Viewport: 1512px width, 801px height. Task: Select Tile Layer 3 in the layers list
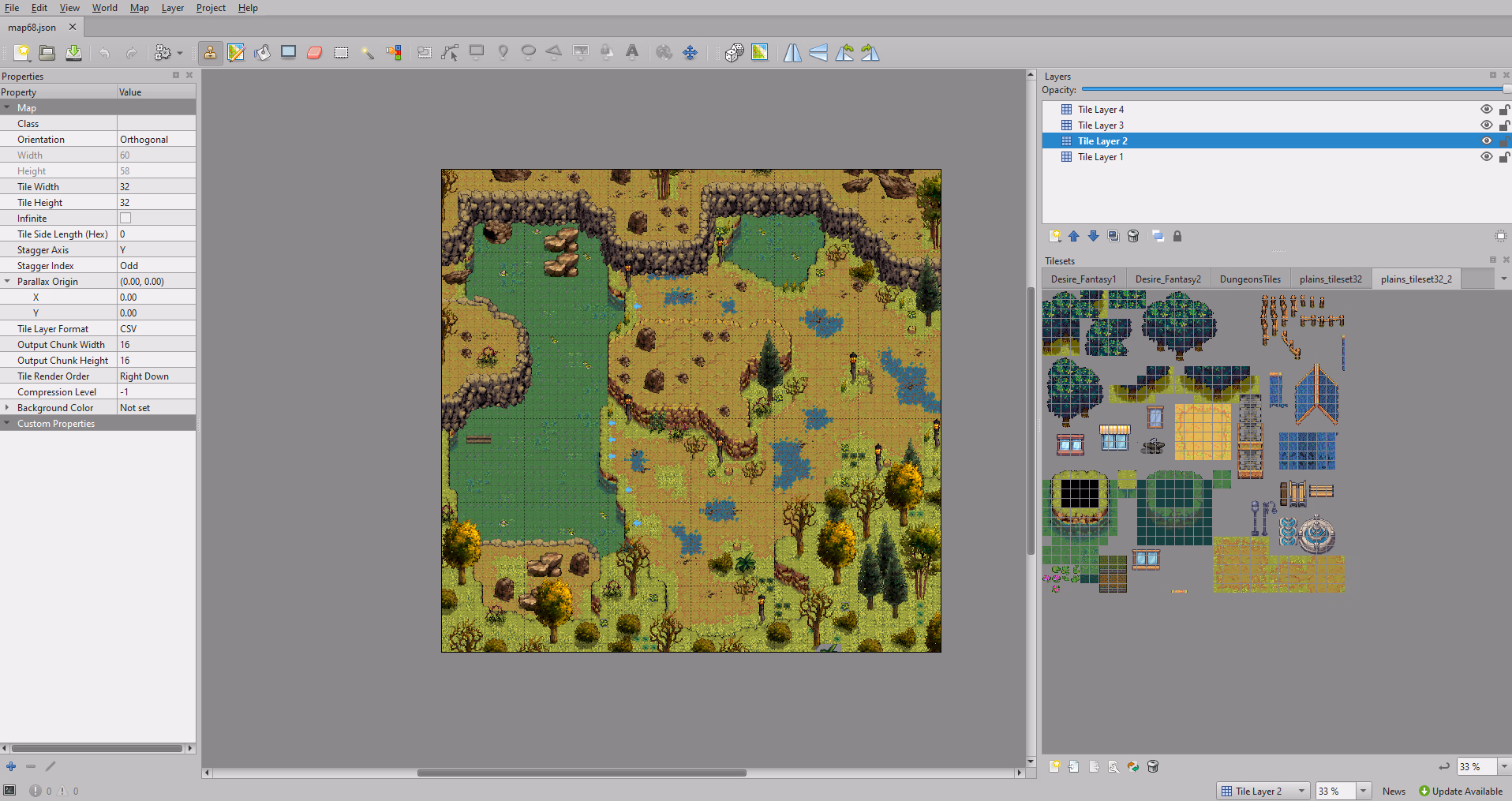tap(1101, 125)
